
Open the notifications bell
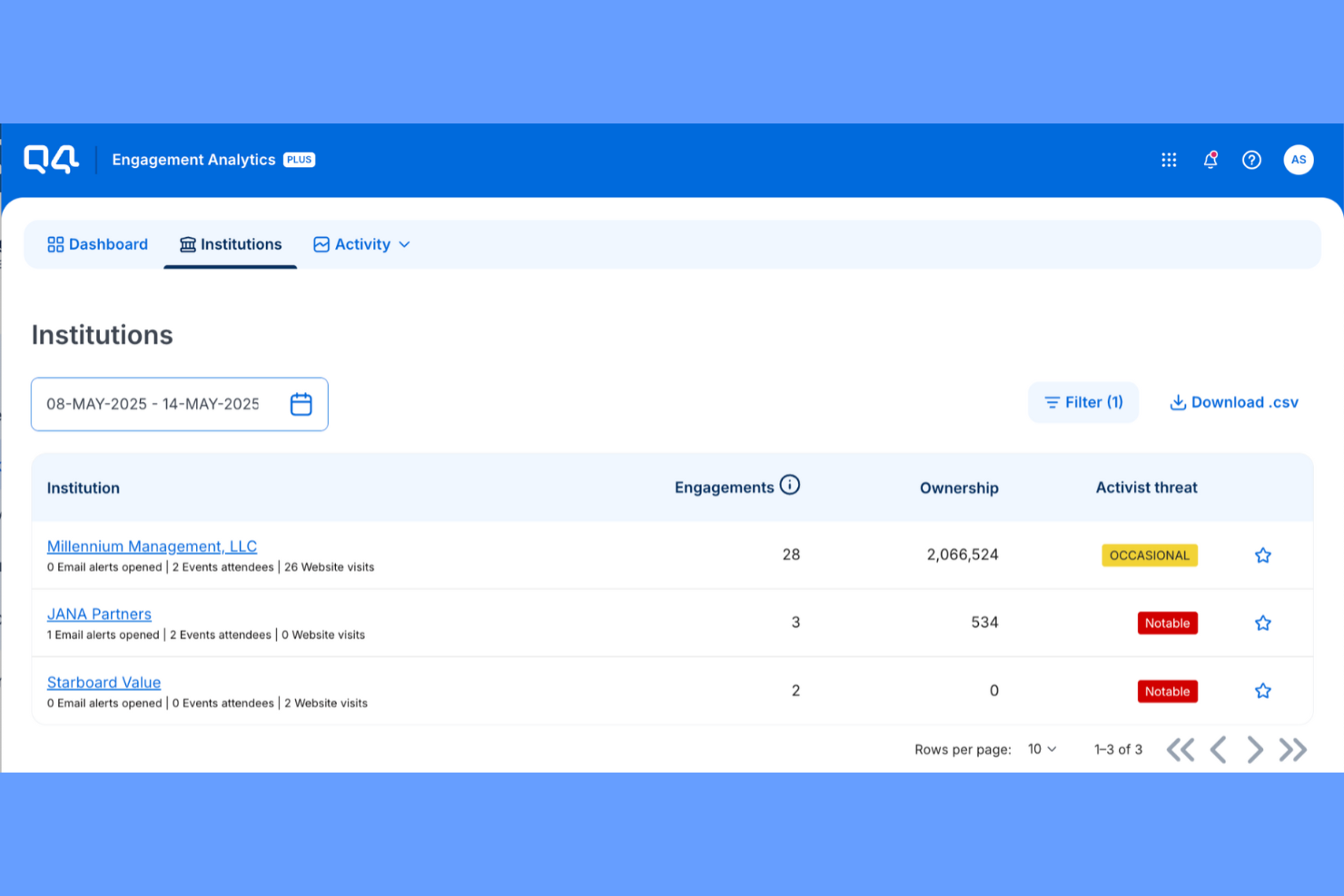(x=1211, y=160)
